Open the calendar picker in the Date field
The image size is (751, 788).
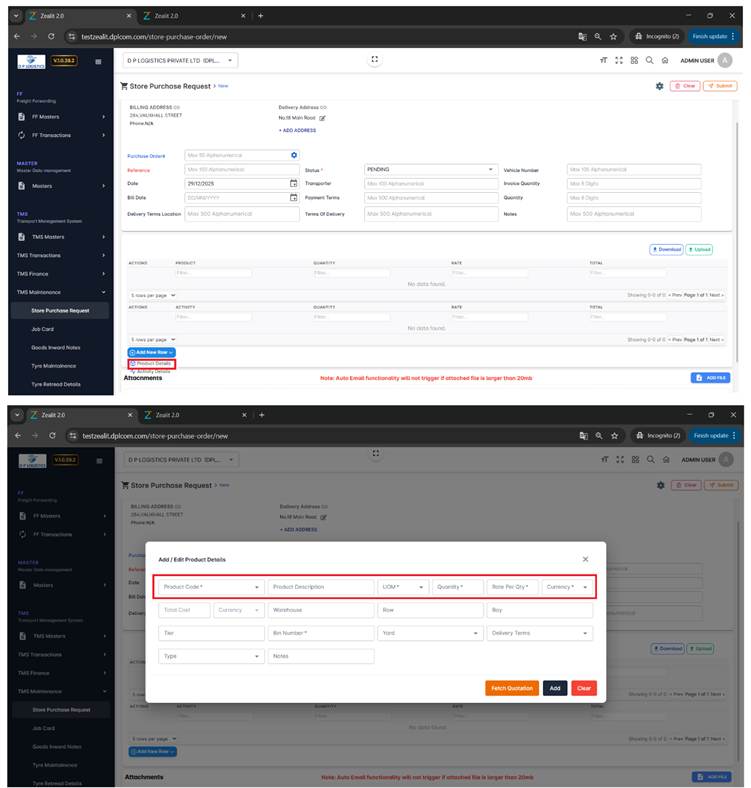pos(294,184)
